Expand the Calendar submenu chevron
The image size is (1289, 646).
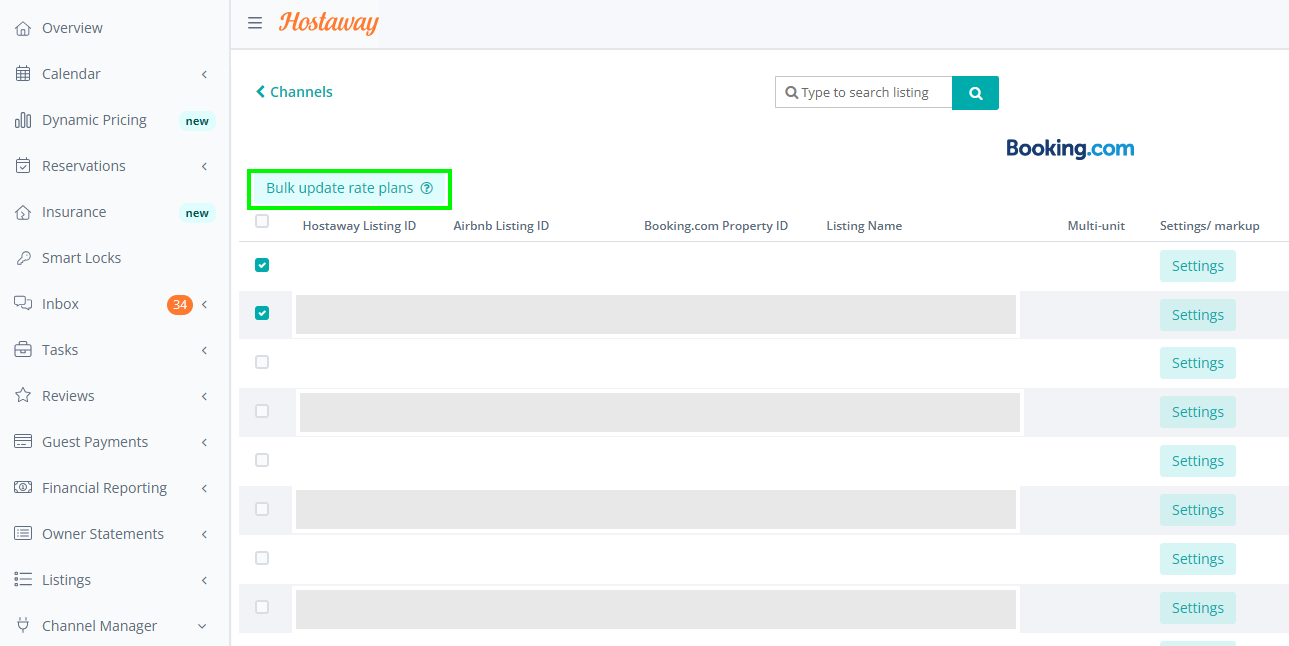pos(204,74)
